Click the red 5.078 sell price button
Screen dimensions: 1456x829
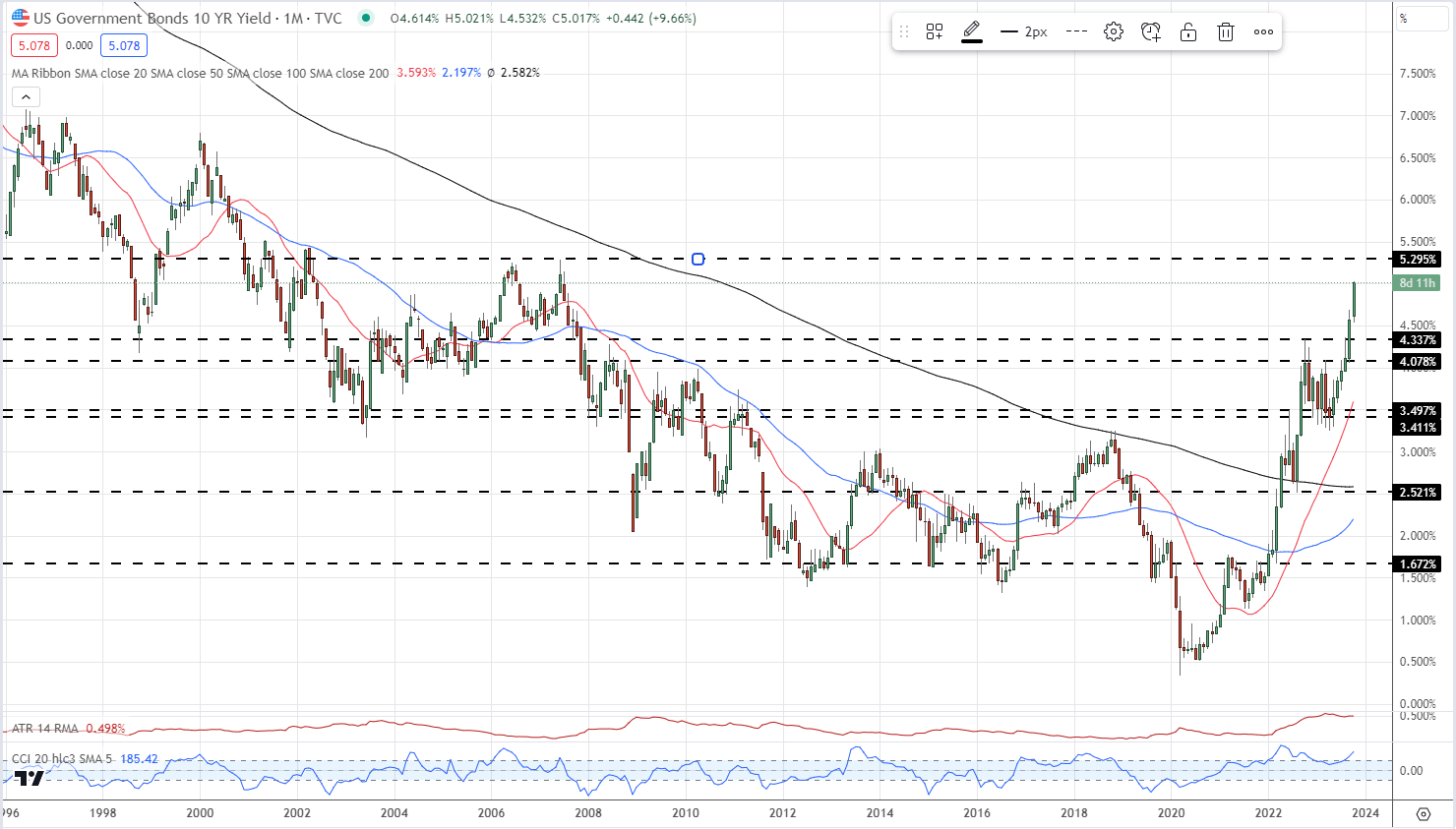tap(34, 46)
